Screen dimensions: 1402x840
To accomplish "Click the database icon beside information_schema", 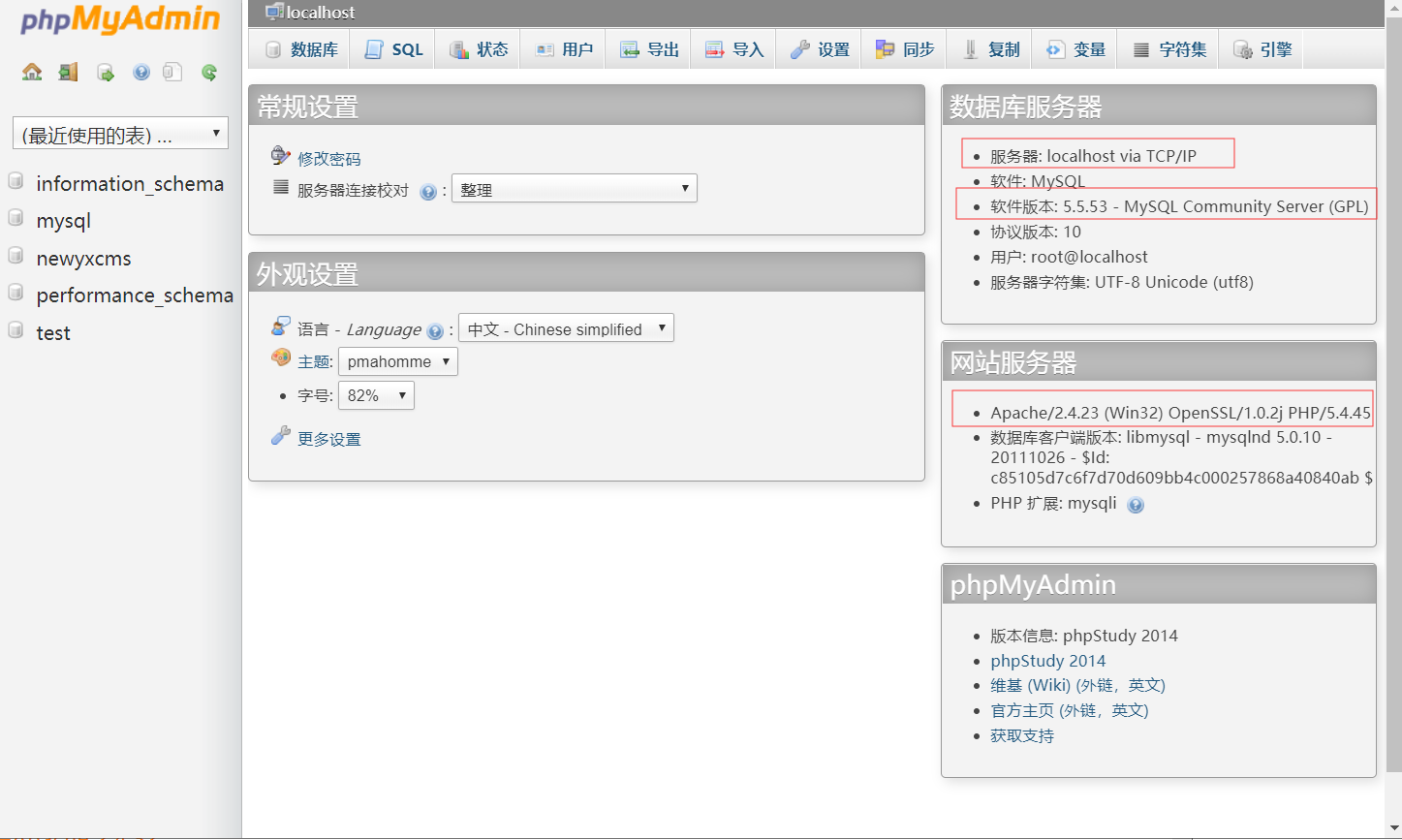I will coord(16,181).
